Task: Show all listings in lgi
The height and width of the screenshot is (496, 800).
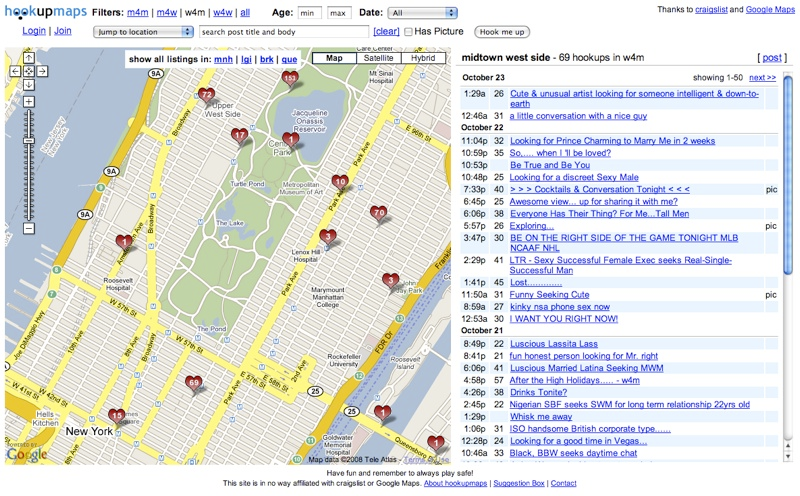Action: click(x=246, y=59)
